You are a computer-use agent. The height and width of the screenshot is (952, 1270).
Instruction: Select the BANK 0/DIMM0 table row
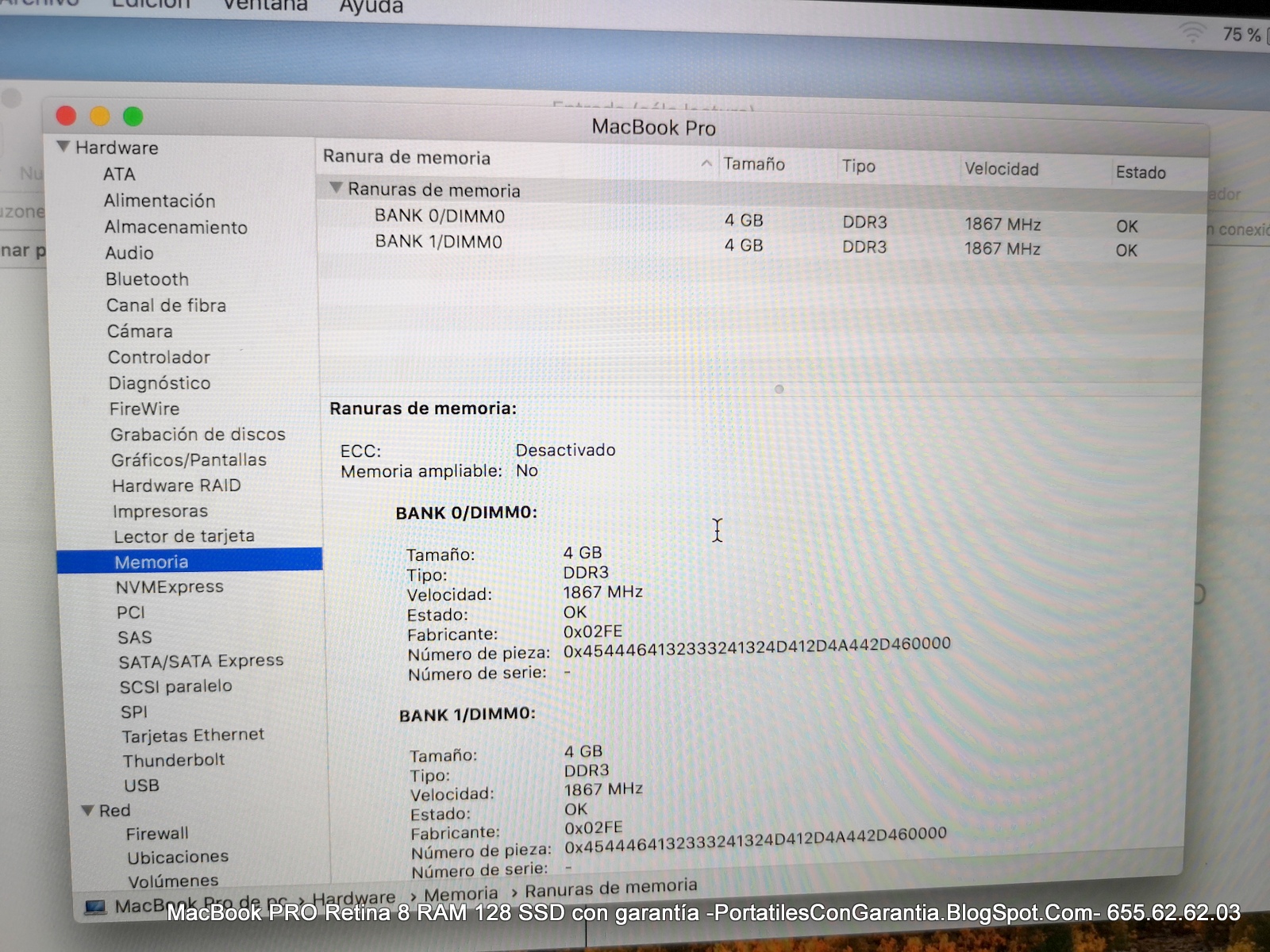[x=762, y=219]
